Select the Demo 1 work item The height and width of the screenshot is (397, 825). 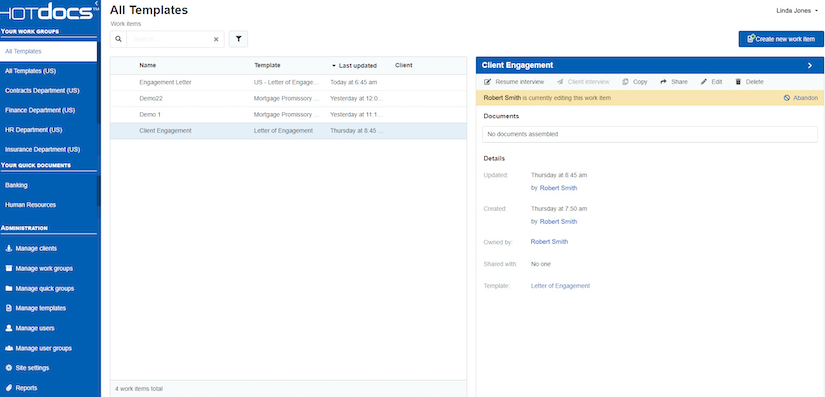tap(288, 115)
